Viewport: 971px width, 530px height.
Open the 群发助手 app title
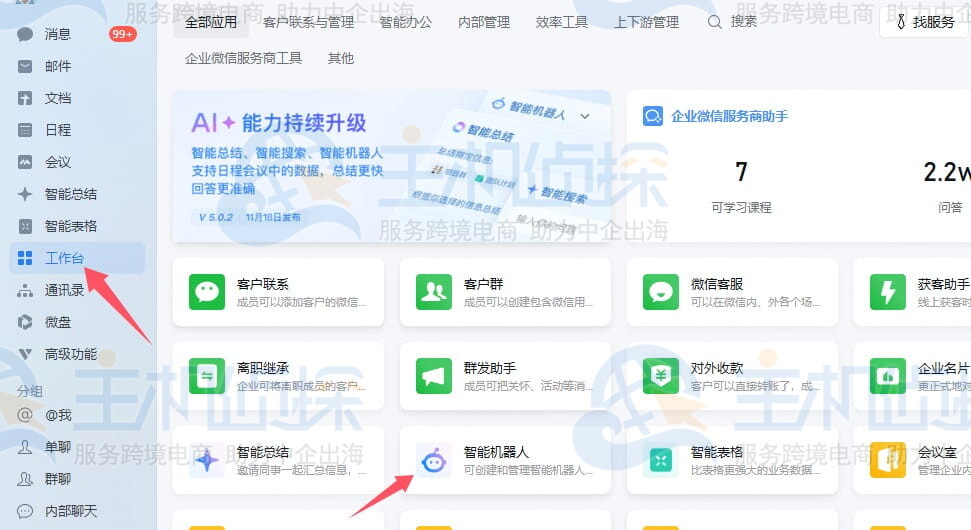[490, 368]
